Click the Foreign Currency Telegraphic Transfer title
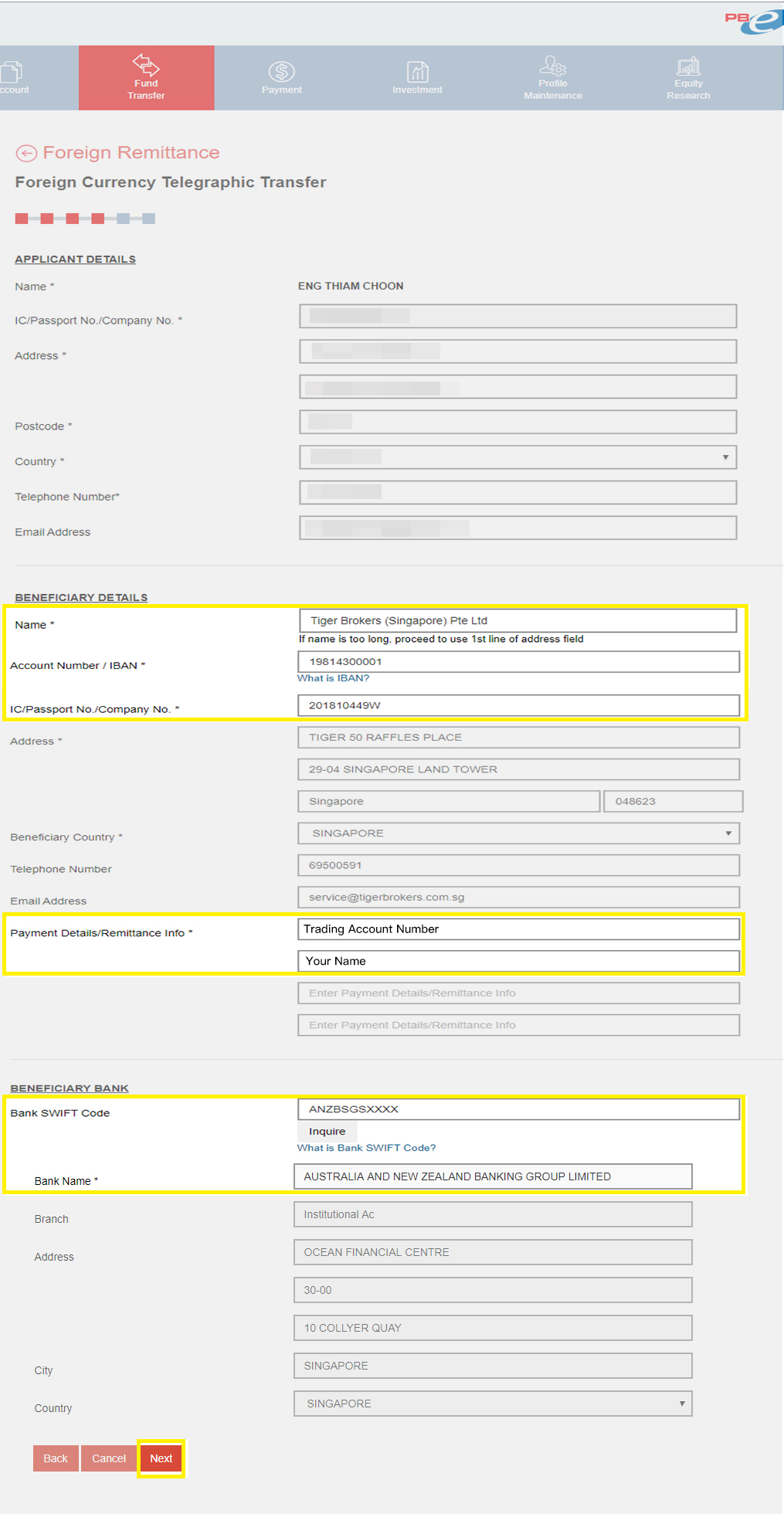Image resolution: width=784 pixels, height=1514 pixels. [x=171, y=182]
